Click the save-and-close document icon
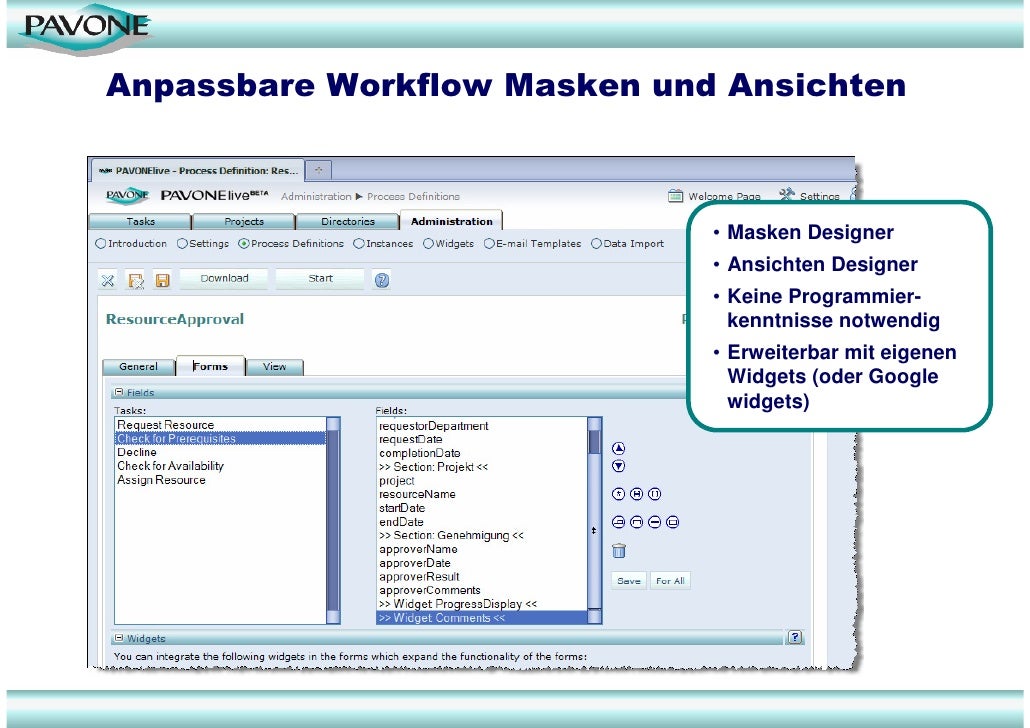The image size is (1030, 728). tap(135, 281)
